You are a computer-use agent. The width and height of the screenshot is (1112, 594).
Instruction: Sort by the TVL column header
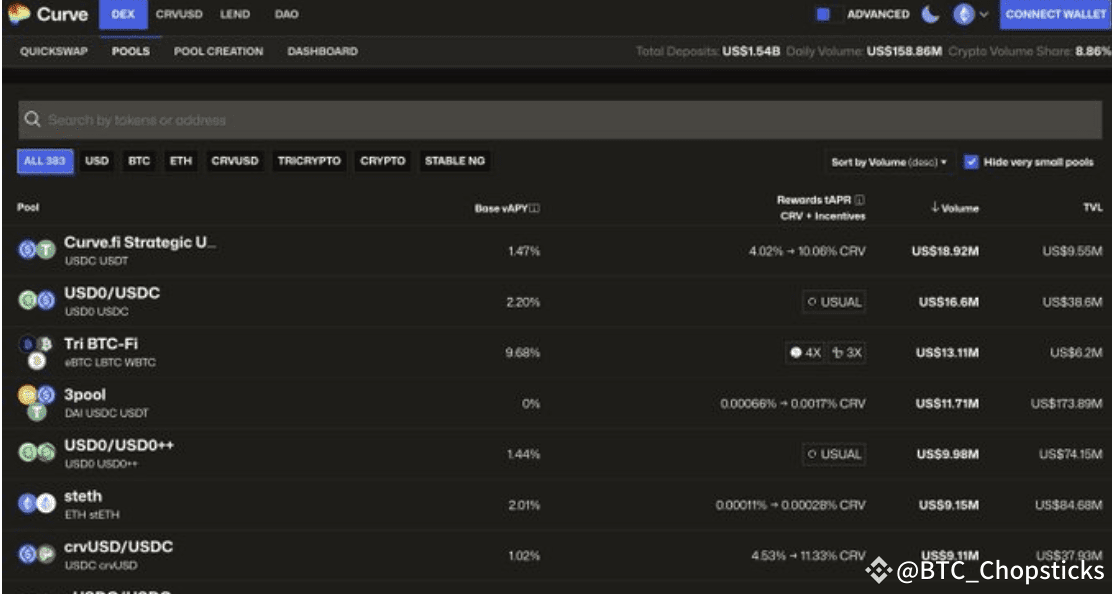point(1093,208)
